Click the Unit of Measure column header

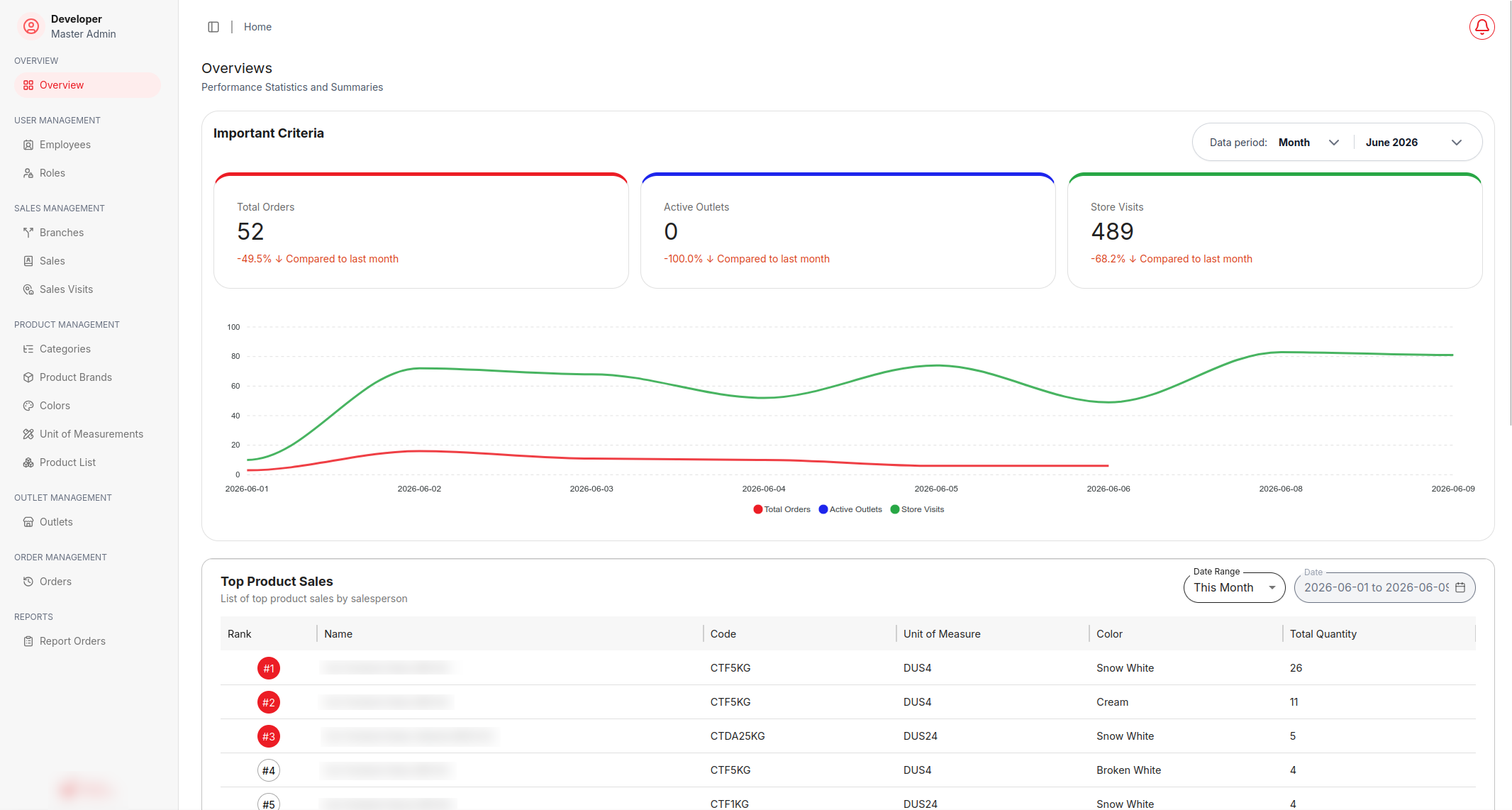[992, 634]
